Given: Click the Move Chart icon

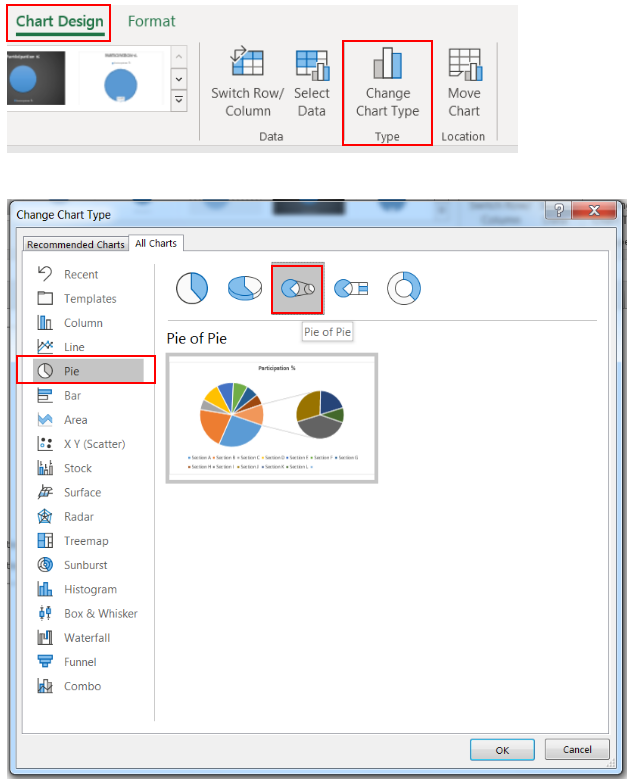Looking at the screenshot, I should click(465, 64).
